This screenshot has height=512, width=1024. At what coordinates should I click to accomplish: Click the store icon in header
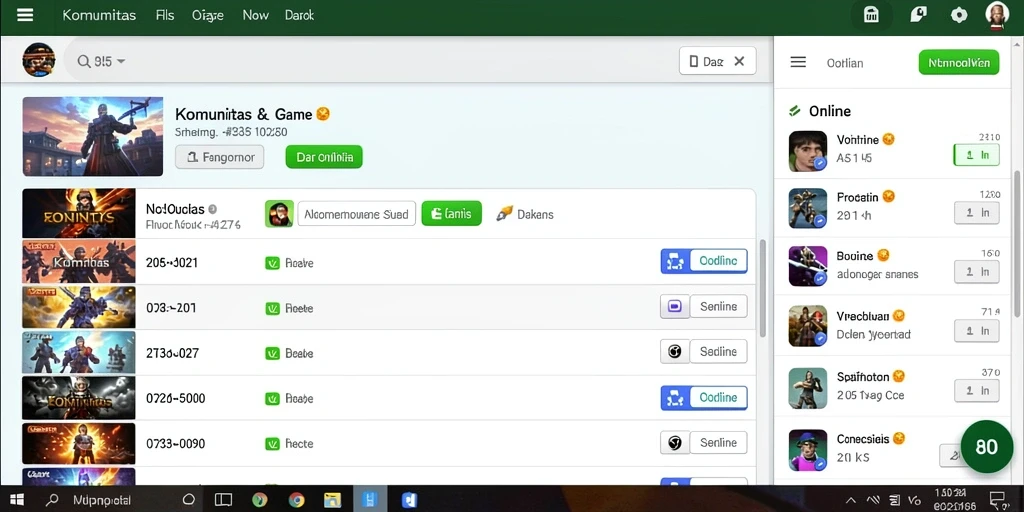point(871,15)
